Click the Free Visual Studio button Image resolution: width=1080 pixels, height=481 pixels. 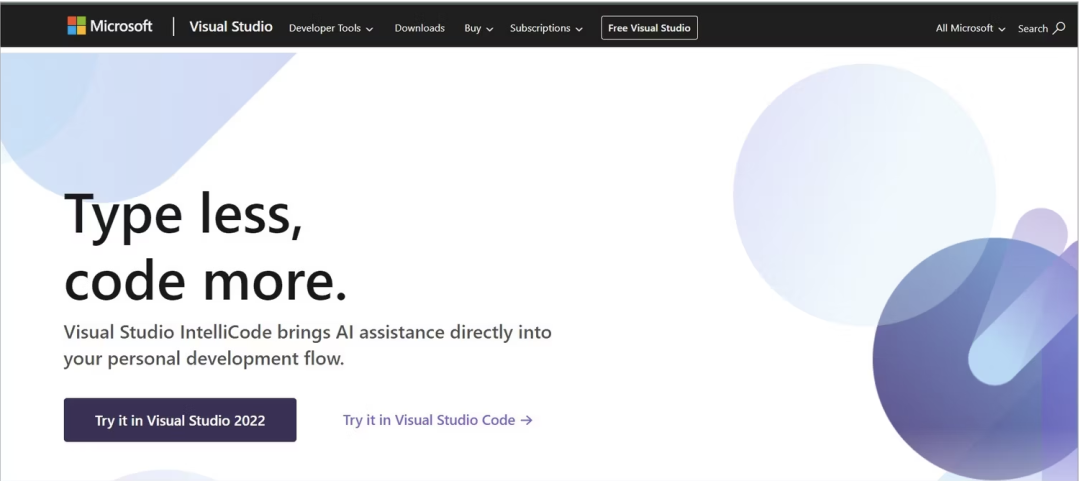pyautogui.click(x=649, y=28)
